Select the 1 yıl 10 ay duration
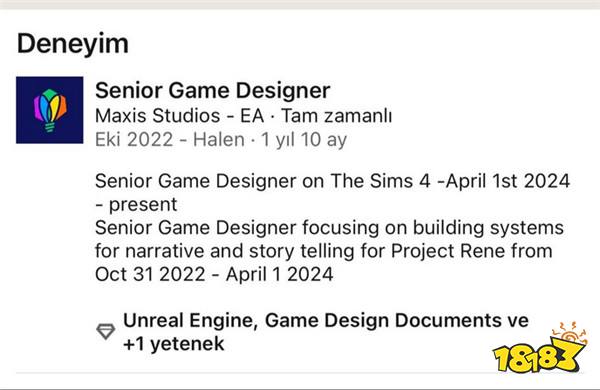The width and height of the screenshot is (600, 390). pos(304,139)
